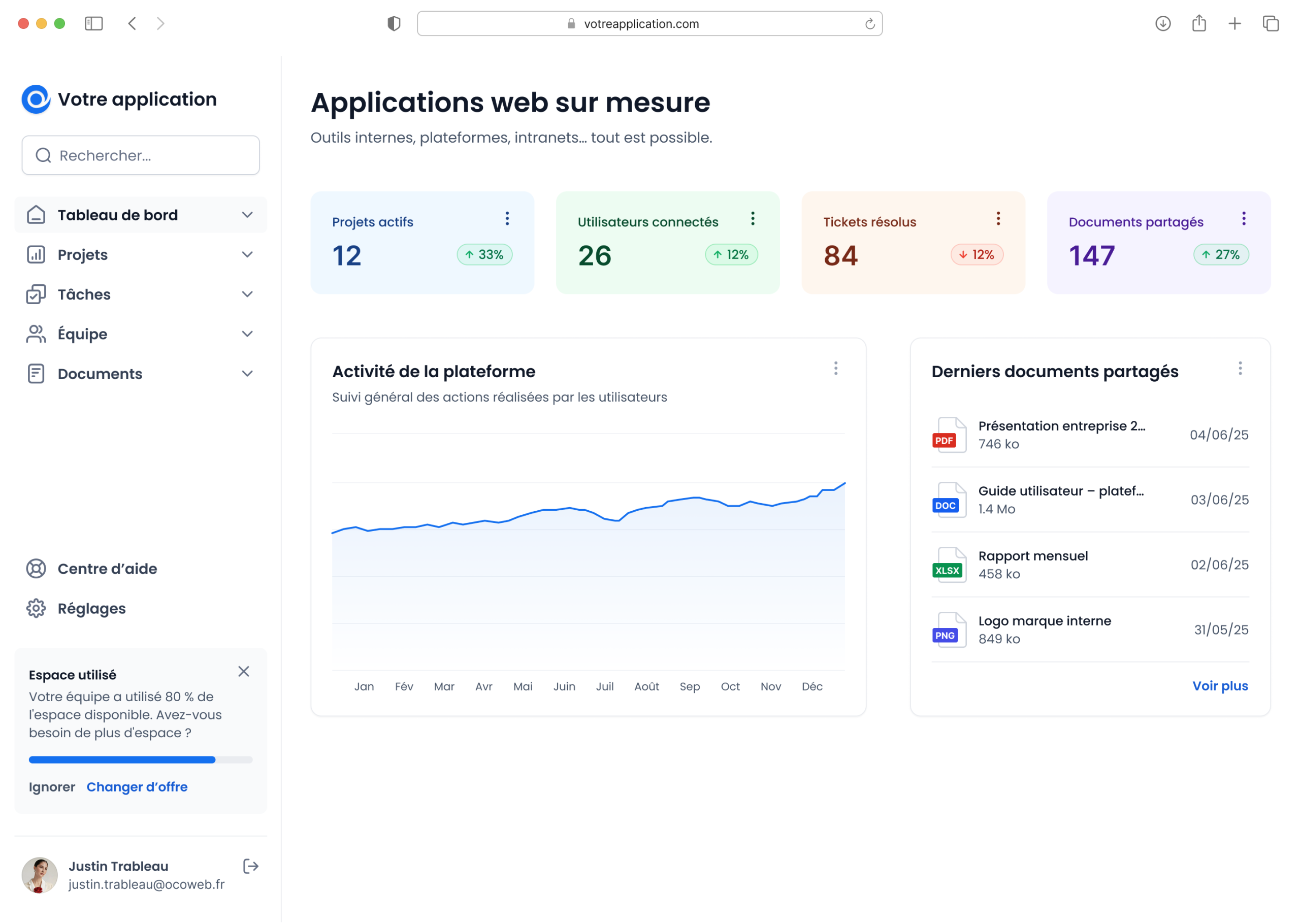This screenshot has height=924, width=1300.
Task: Click the PDF file icon for Présentation entreprise
Action: click(x=949, y=435)
